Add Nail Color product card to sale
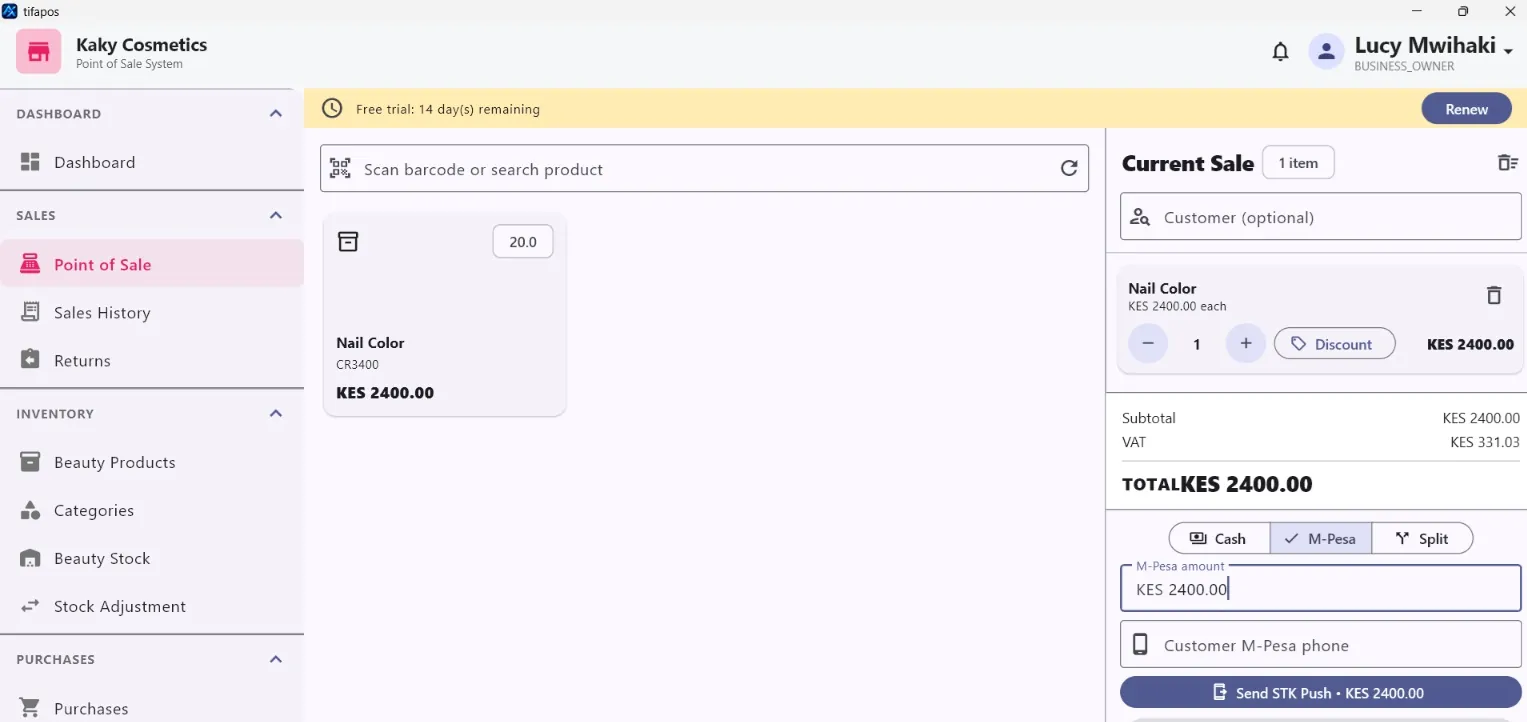This screenshot has width=1527, height=722. pyautogui.click(x=445, y=315)
